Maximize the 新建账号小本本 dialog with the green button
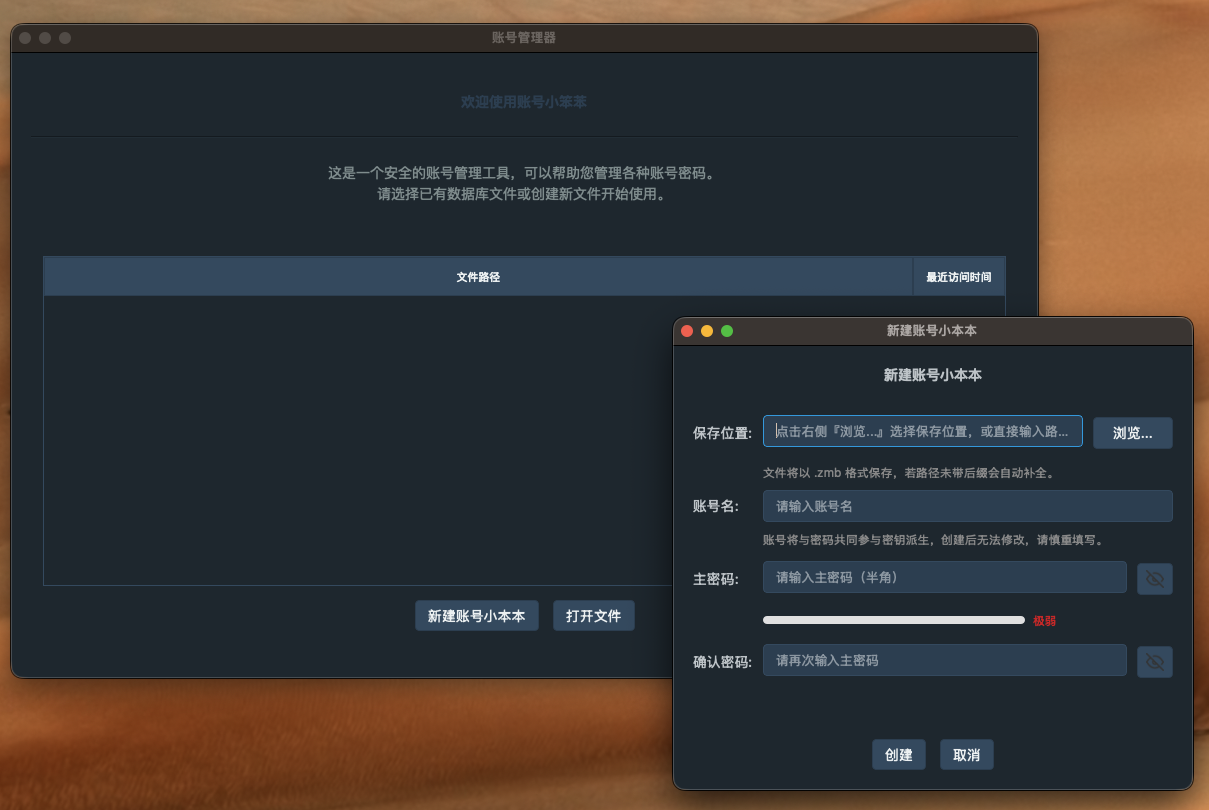Viewport: 1209px width, 810px height. [x=727, y=331]
